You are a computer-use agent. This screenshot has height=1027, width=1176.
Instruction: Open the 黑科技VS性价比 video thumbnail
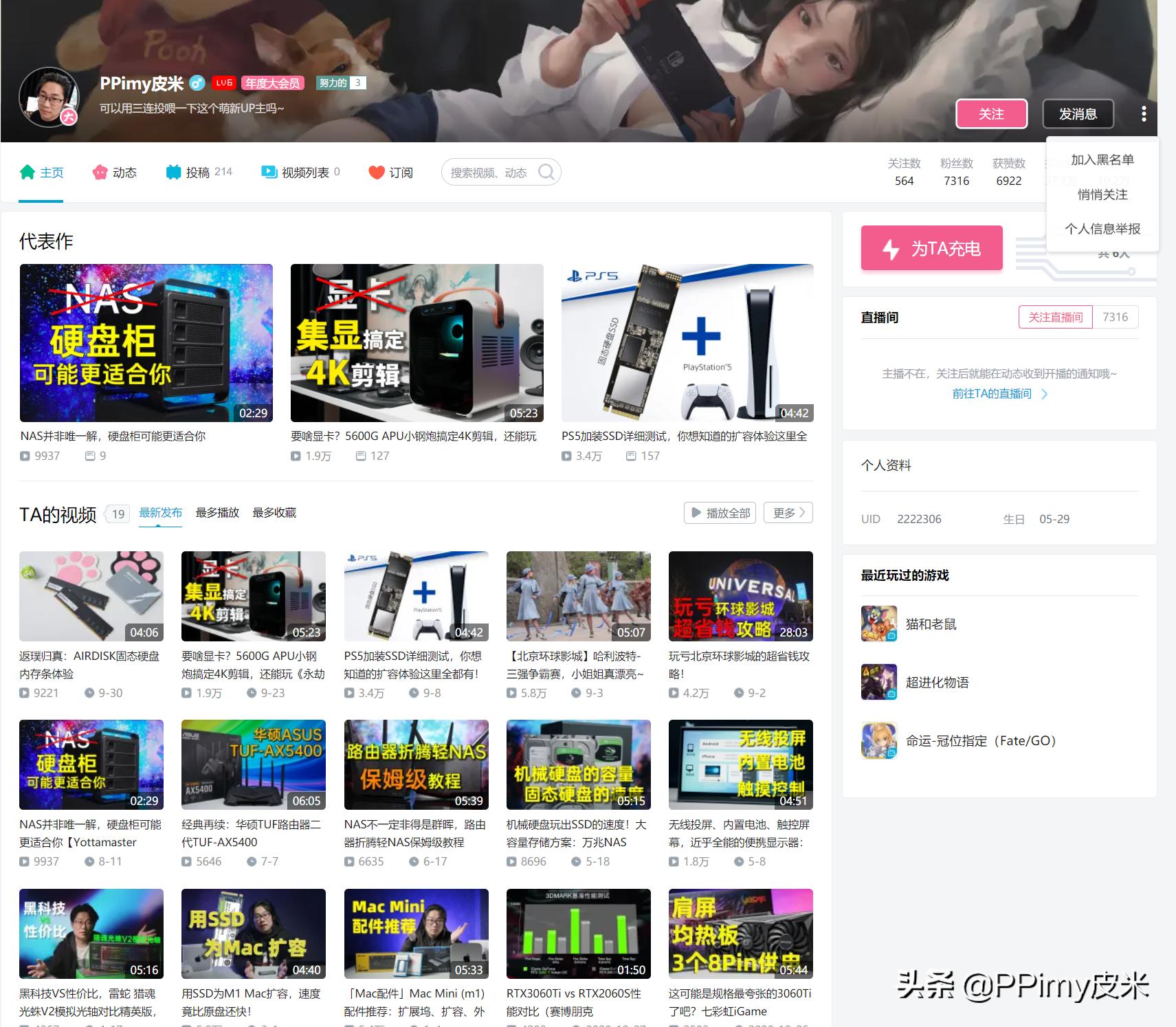[x=91, y=934]
